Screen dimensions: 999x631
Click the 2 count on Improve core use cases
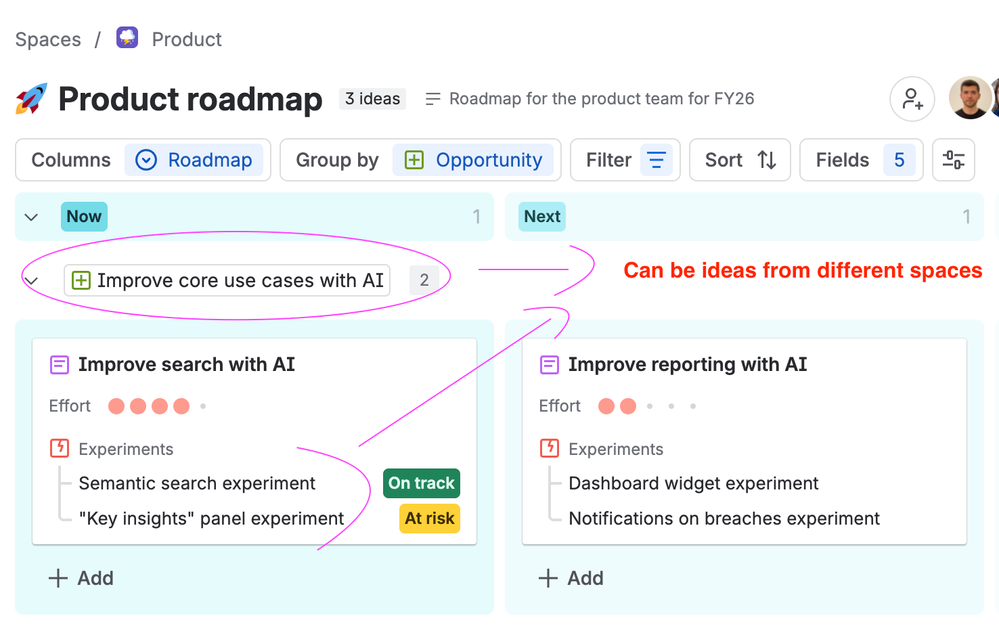424,280
